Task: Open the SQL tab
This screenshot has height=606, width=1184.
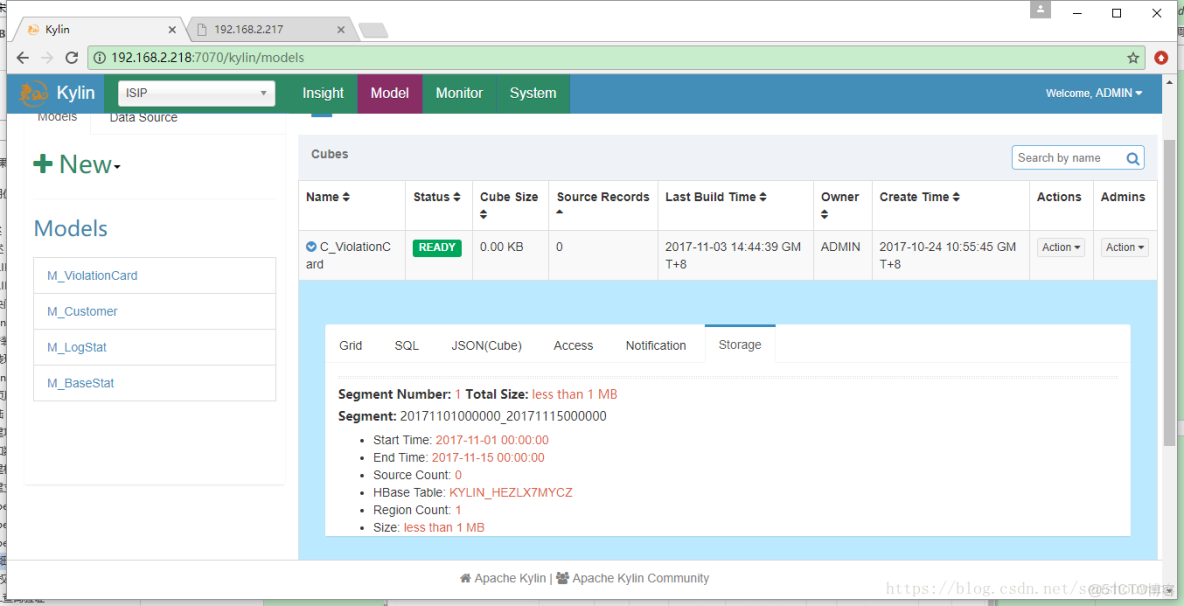Action: click(406, 346)
